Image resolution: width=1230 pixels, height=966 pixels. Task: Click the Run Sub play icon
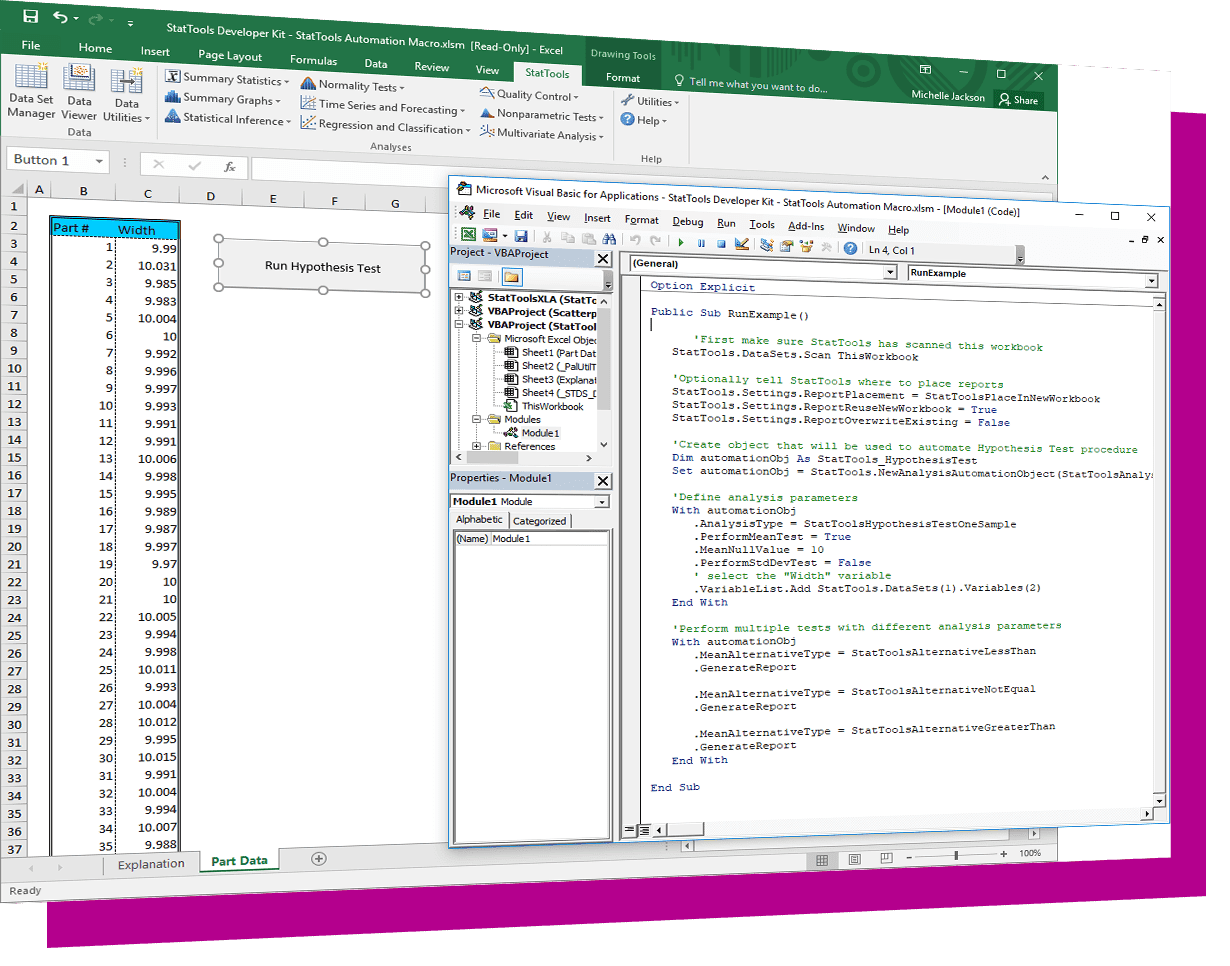pyautogui.click(x=681, y=242)
